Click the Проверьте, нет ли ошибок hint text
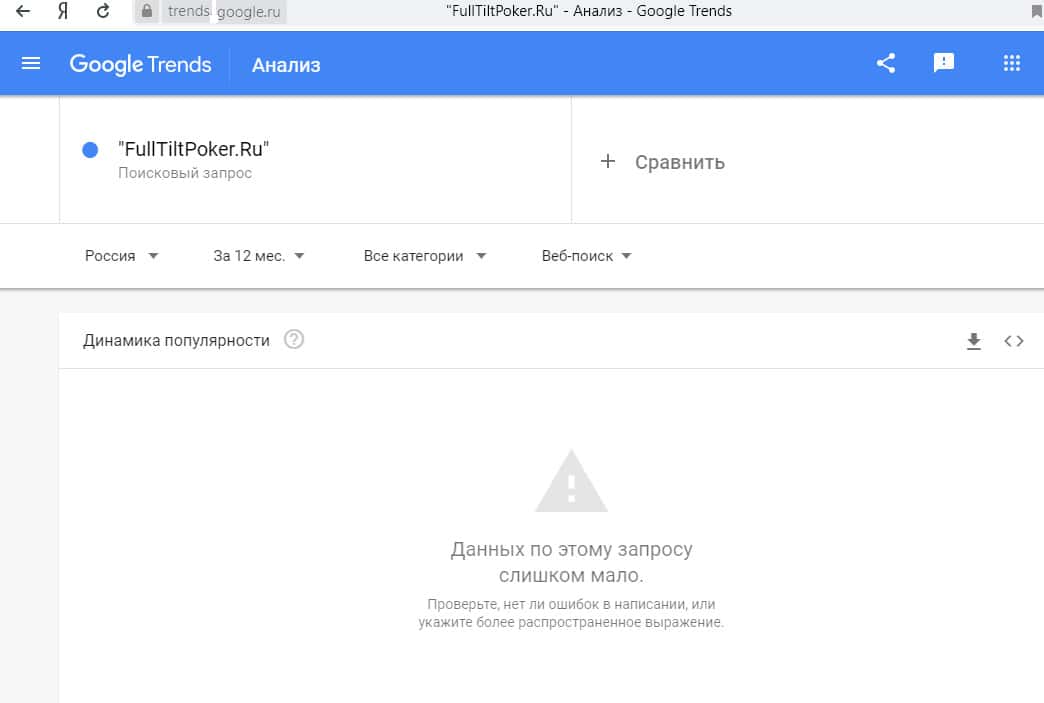This screenshot has height=703, width=1044. [571, 613]
